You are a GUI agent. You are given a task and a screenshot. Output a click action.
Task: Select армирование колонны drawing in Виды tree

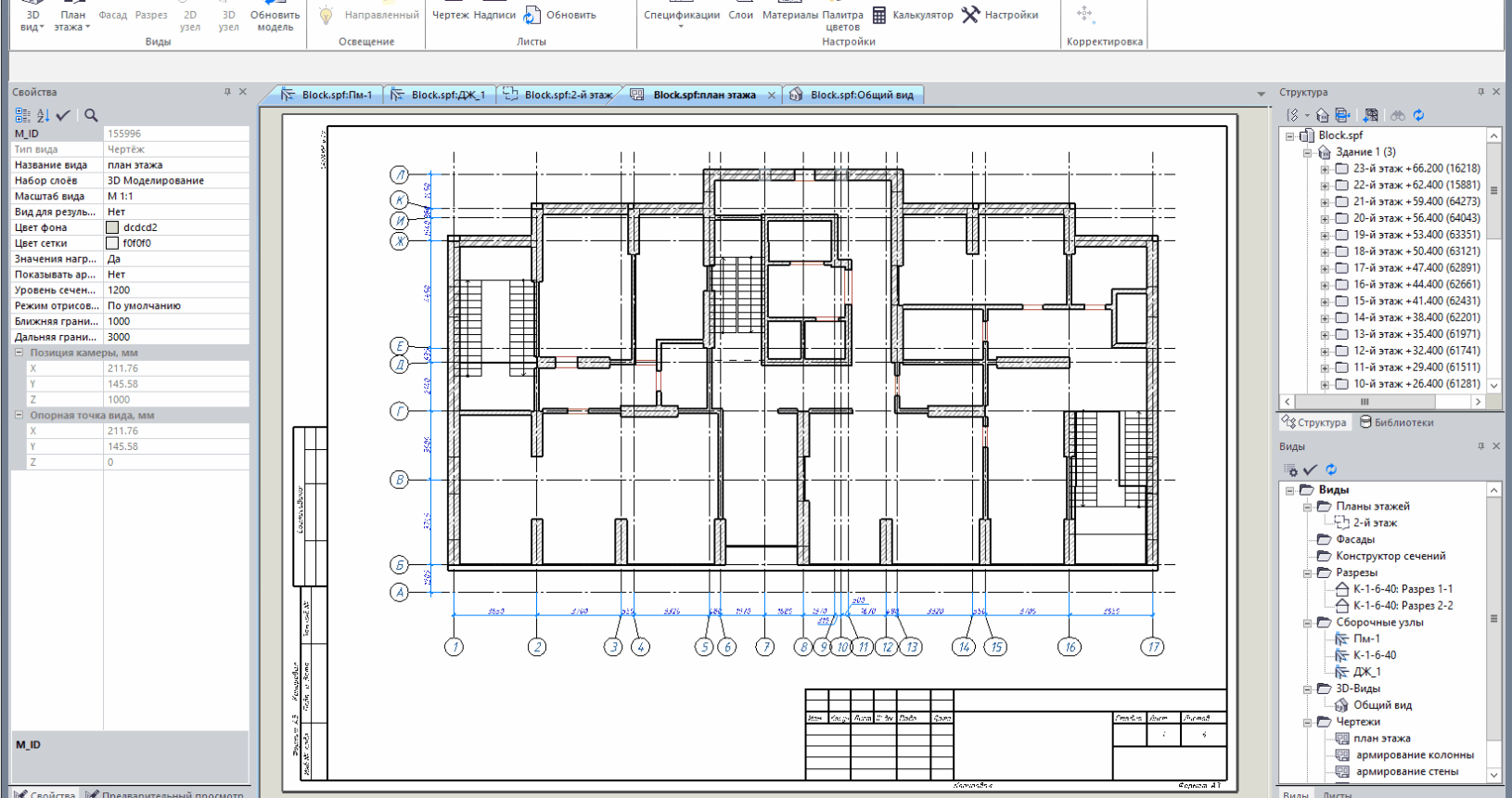click(x=1414, y=755)
